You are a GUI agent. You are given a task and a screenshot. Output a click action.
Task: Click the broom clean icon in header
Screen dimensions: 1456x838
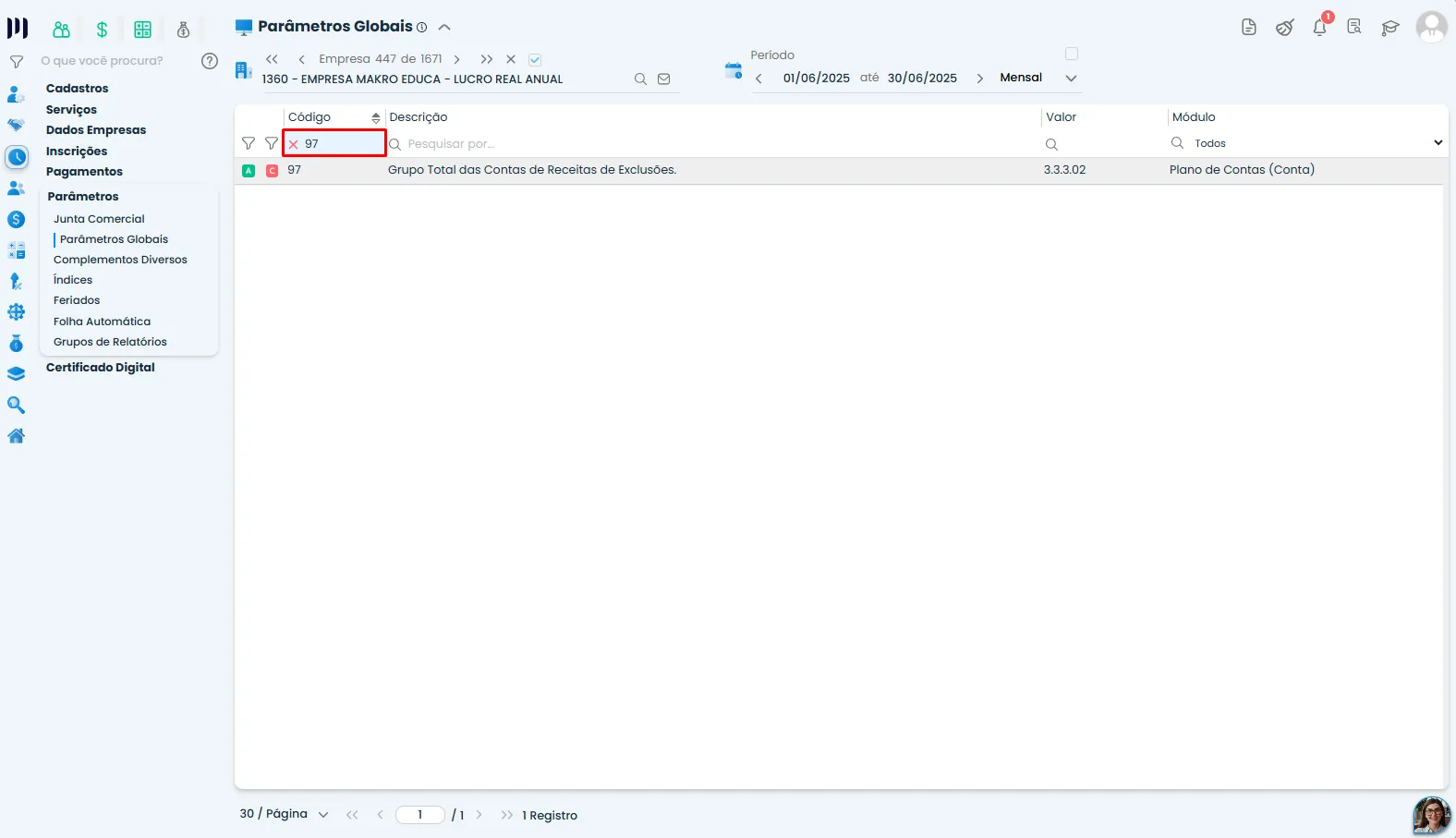pos(1284,28)
